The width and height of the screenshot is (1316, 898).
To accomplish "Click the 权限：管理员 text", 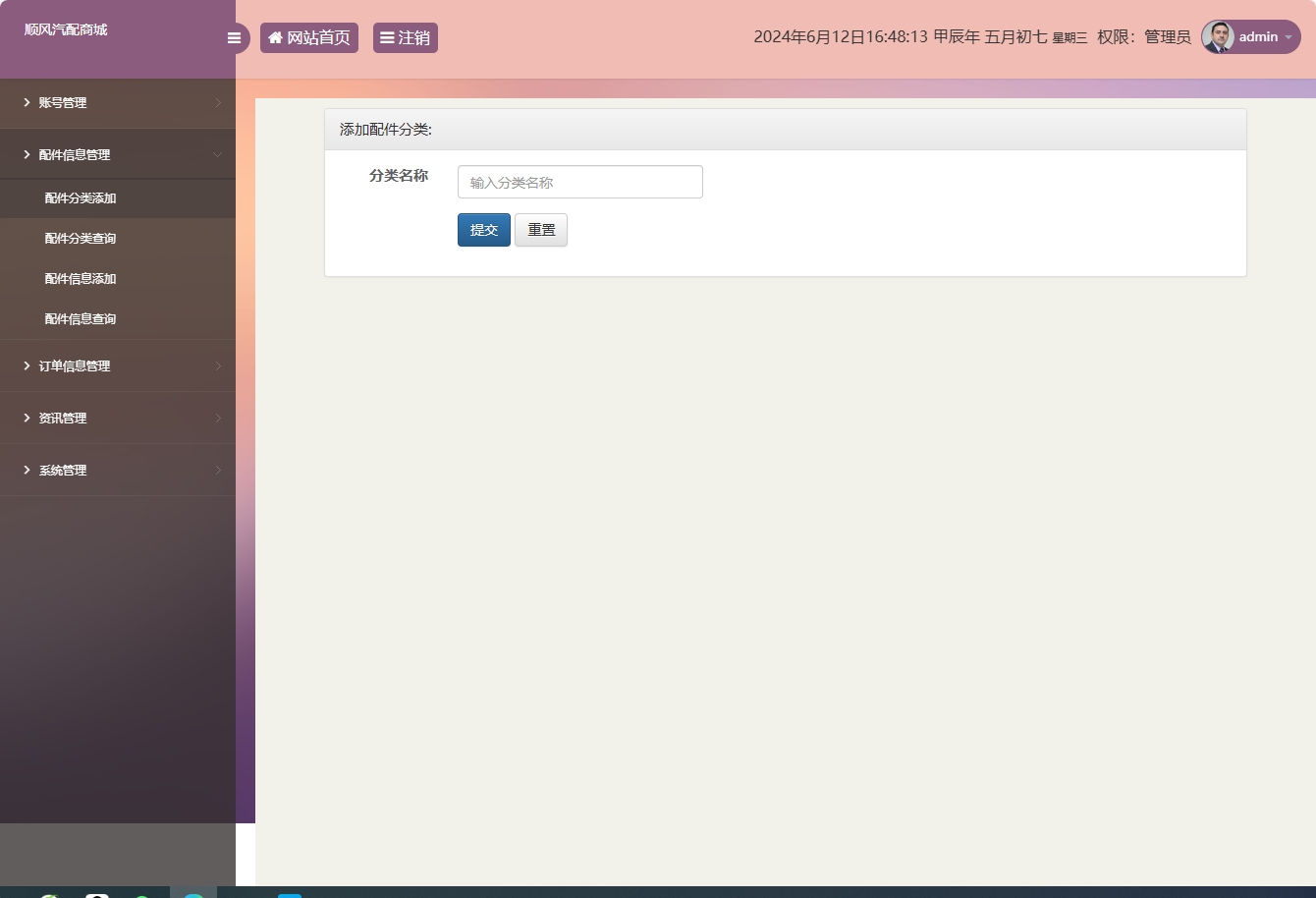I will 1144,37.
